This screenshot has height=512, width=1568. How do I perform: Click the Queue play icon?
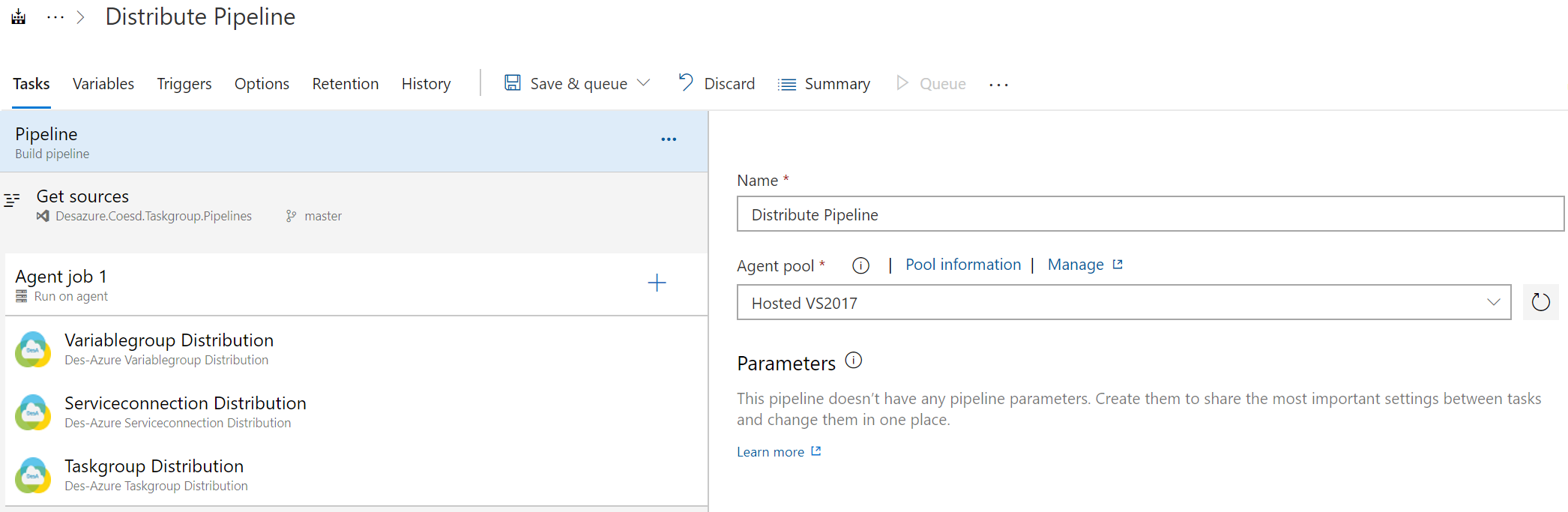pos(902,82)
